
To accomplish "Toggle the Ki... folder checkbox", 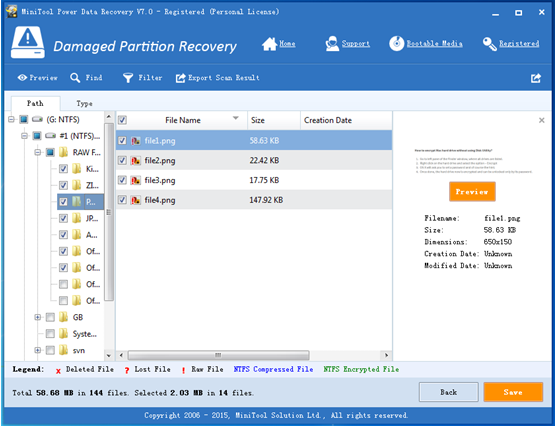I will click(63, 169).
